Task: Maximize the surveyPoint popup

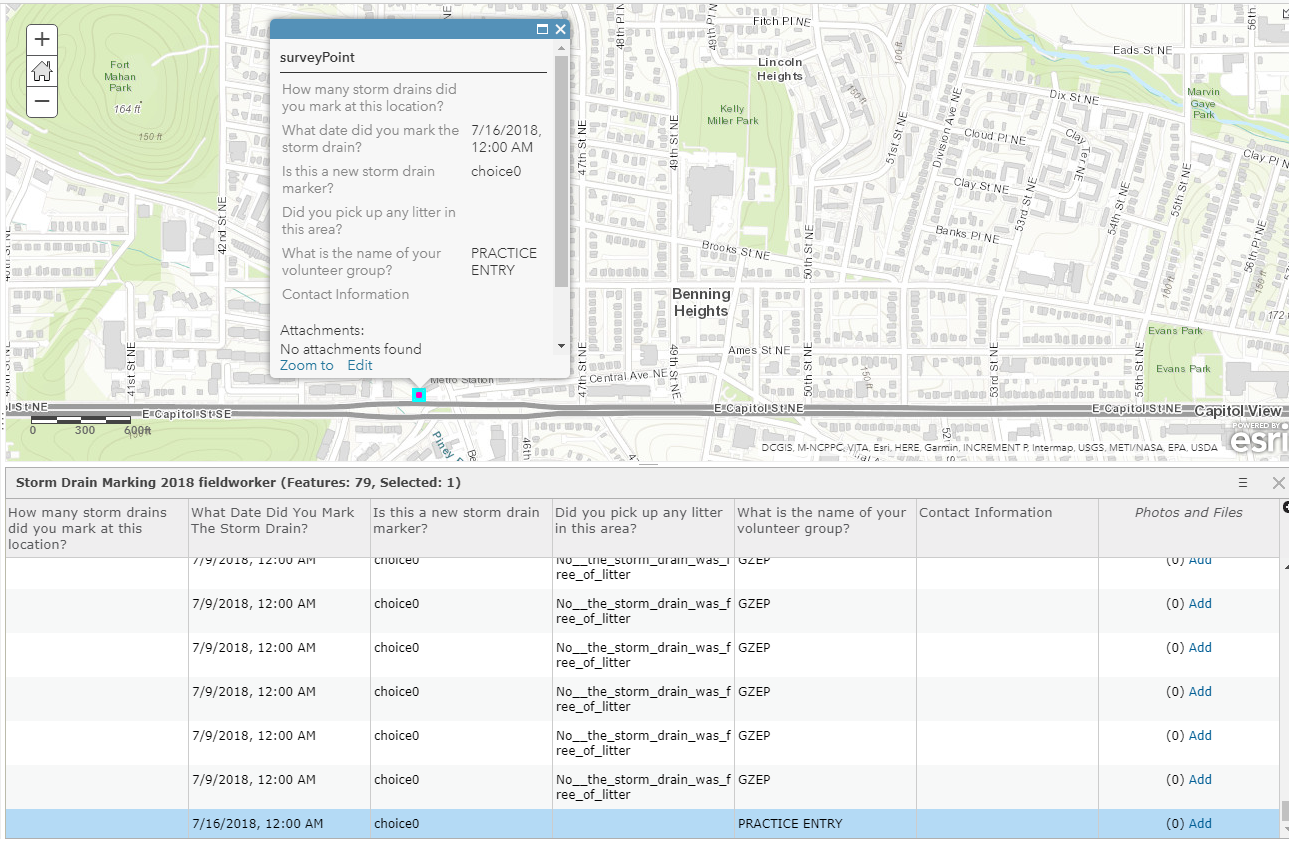Action: click(x=542, y=30)
